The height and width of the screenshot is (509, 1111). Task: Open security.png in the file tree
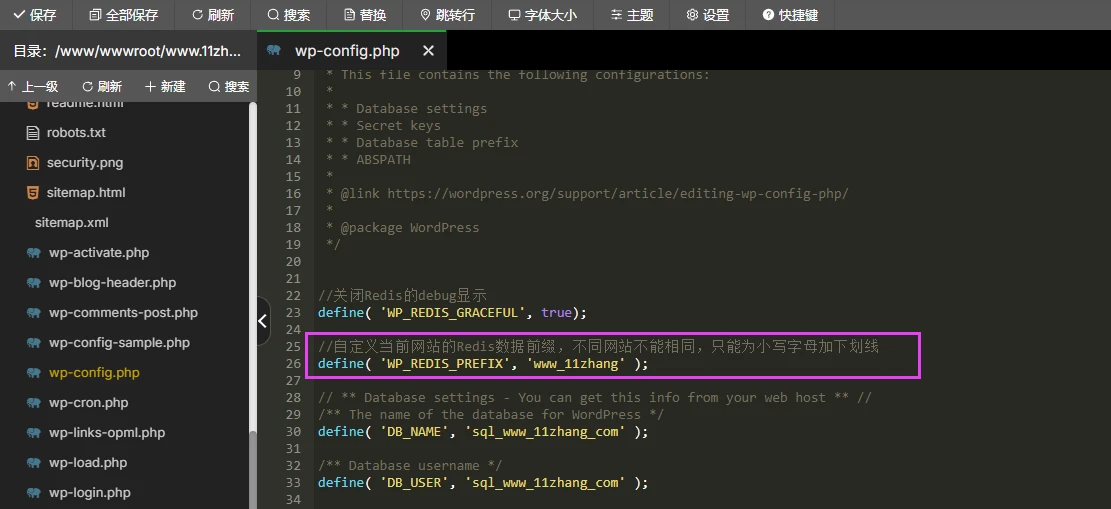point(84,162)
